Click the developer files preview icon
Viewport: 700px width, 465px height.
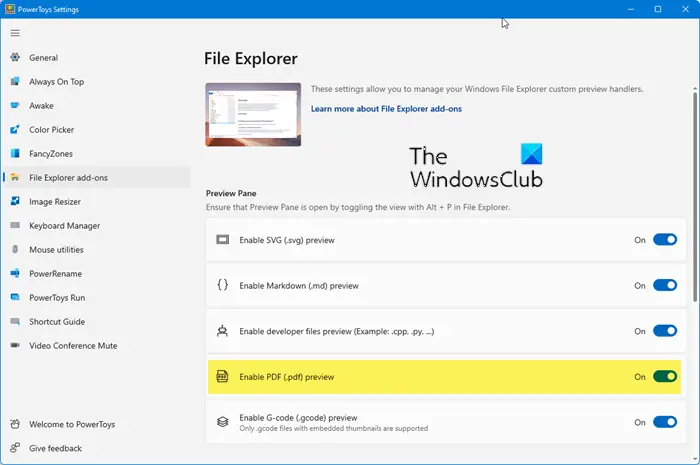click(223, 331)
